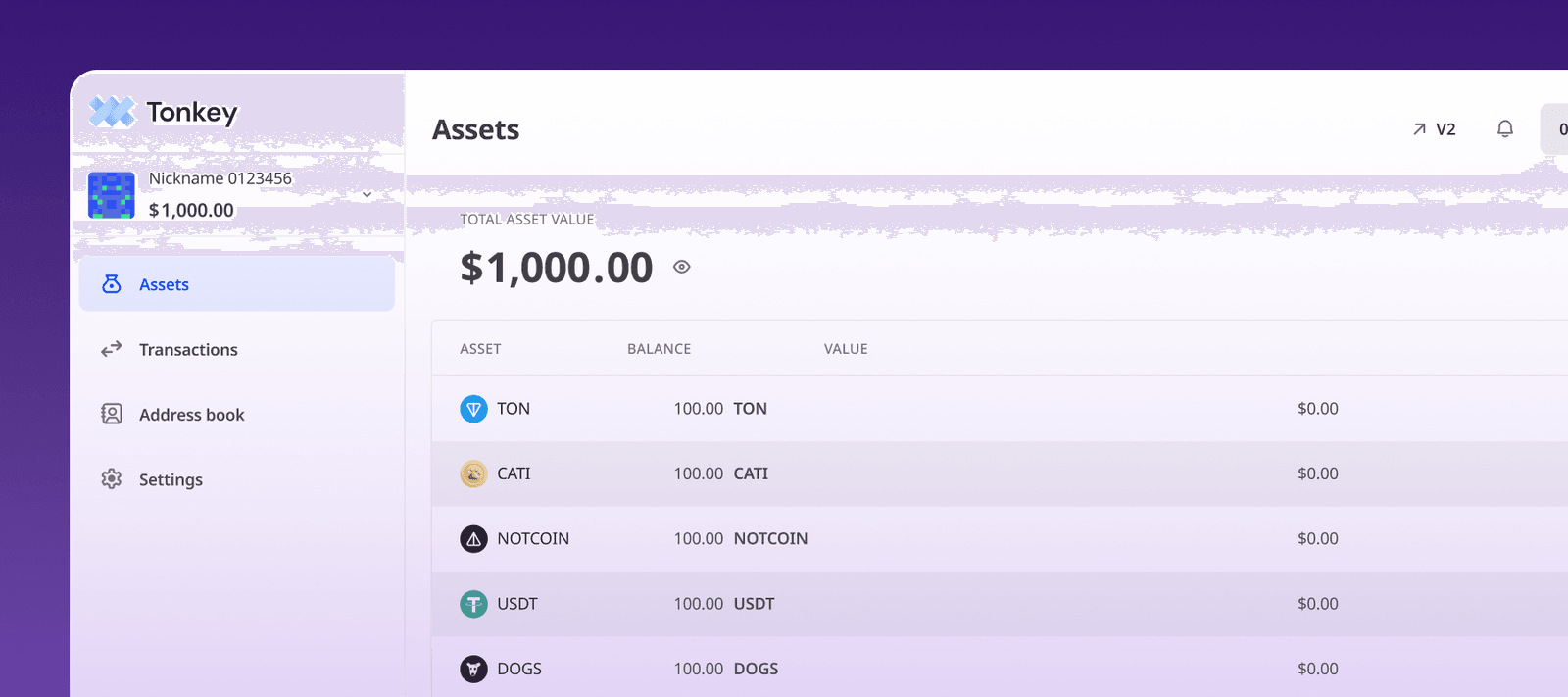The height and width of the screenshot is (697, 1568).
Task: Click the ASSET column header
Action: tap(480, 349)
